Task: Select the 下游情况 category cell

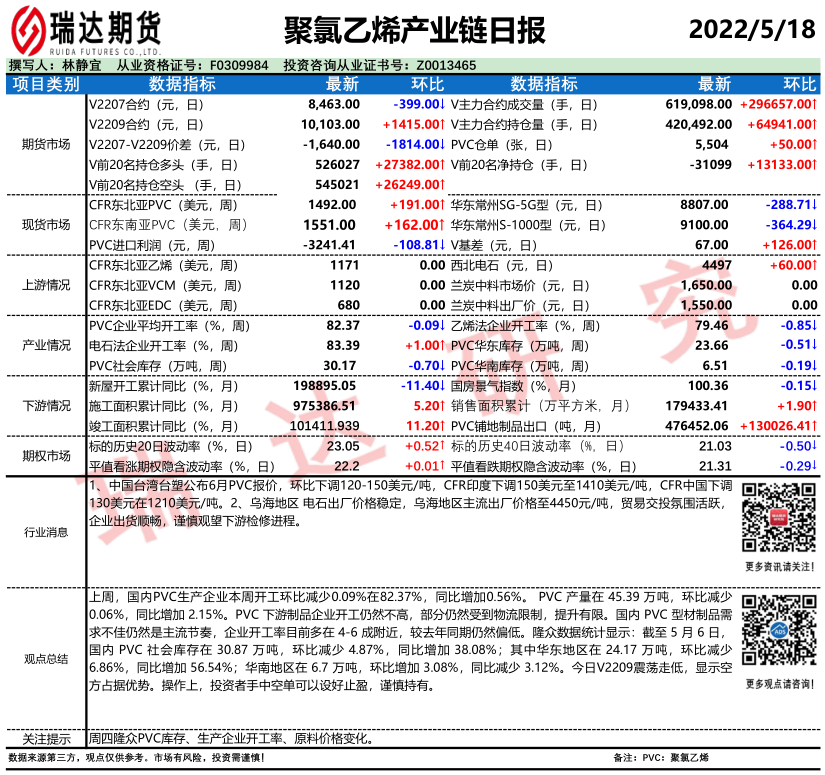Action: click(46, 406)
